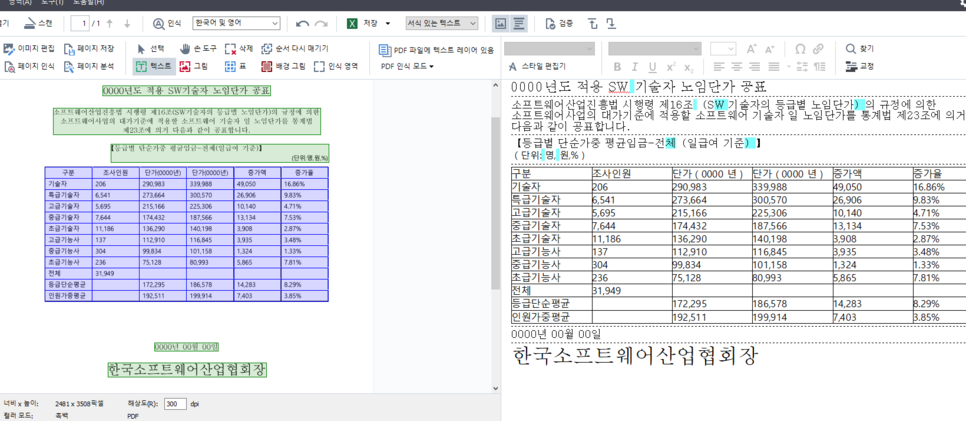Redo the last action
Image resolution: width=966 pixels, height=421 pixels.
[321, 24]
